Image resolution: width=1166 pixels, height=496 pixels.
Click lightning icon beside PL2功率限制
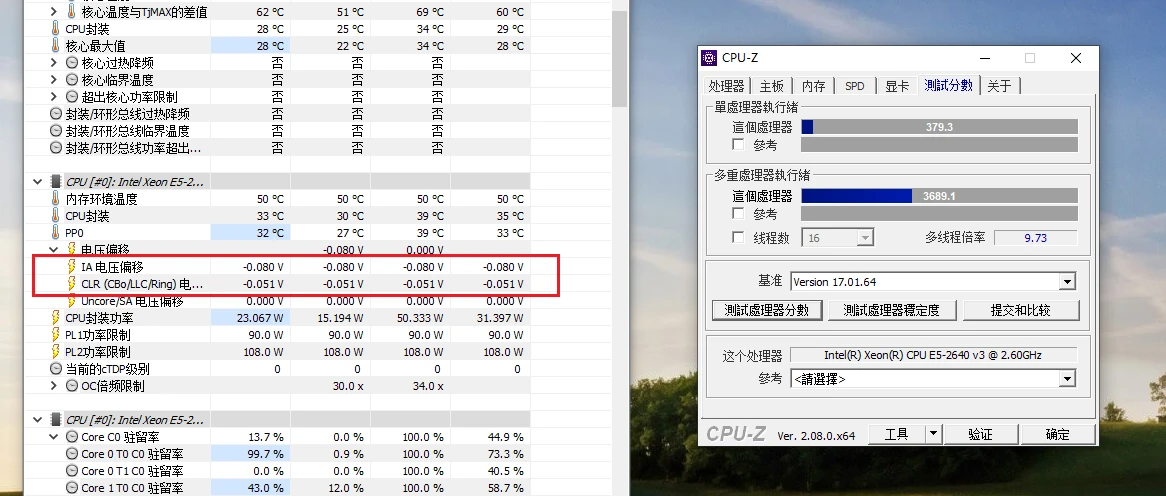pyautogui.click(x=55, y=352)
